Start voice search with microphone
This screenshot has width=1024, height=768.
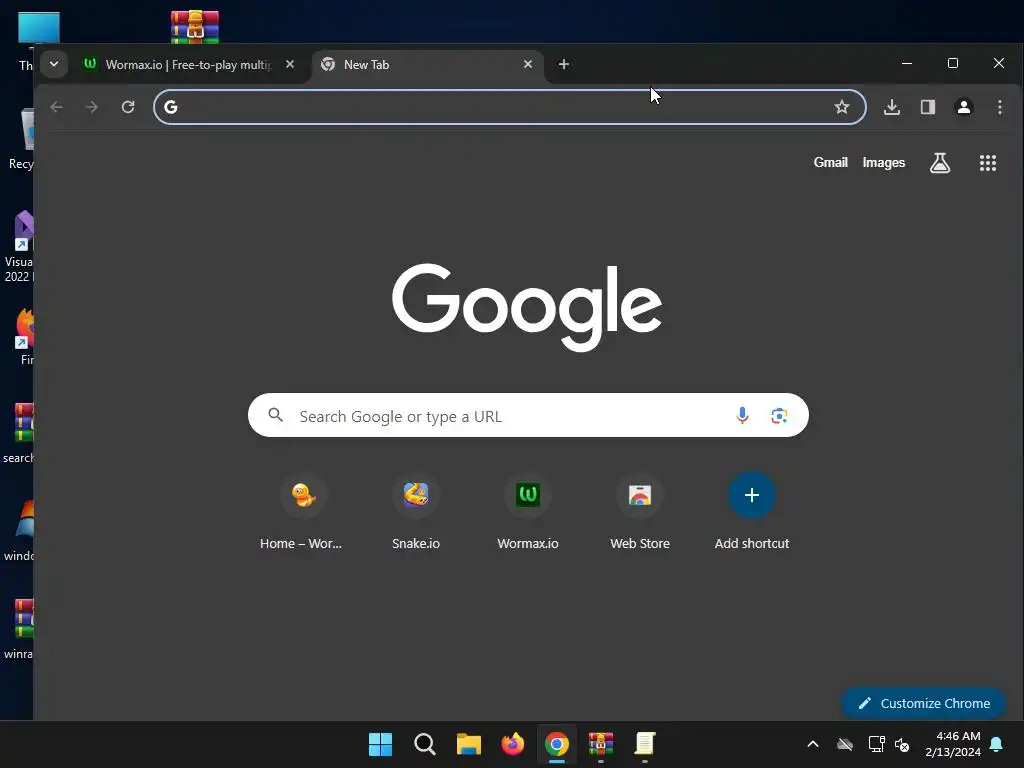point(742,415)
